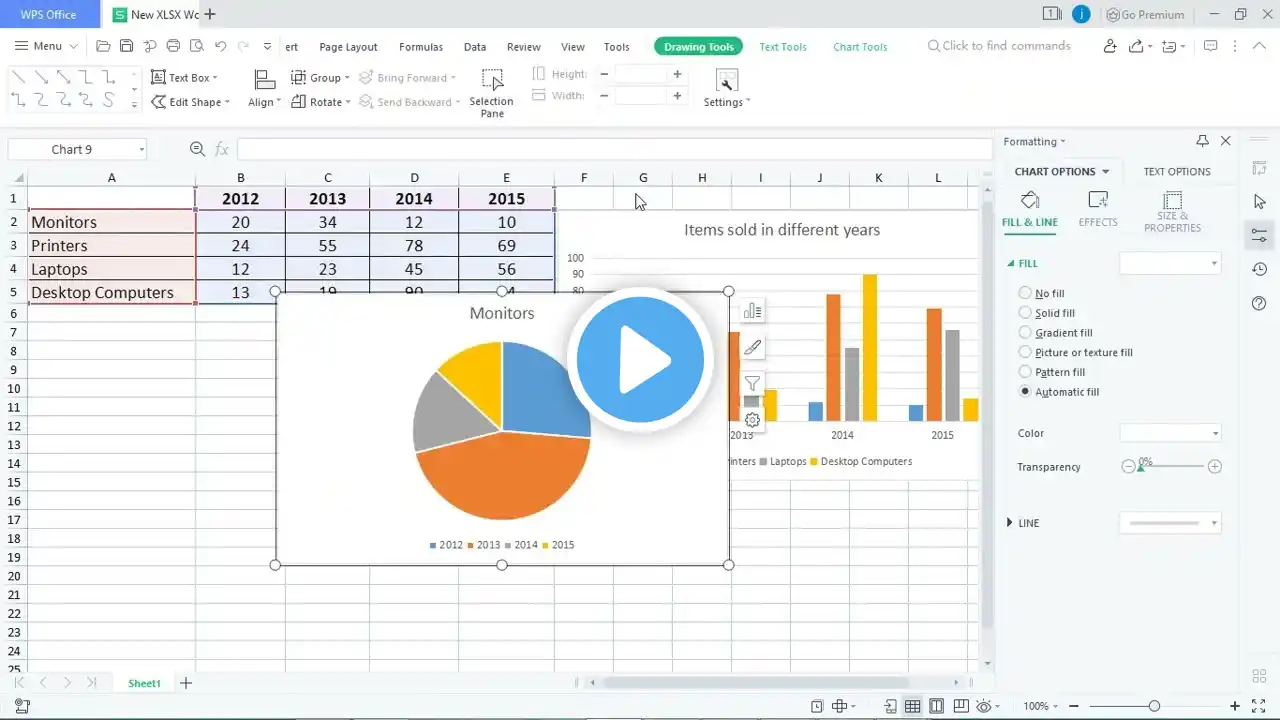This screenshot has height=720, width=1280.
Task: Close the Formatting pane
Action: 1226,141
